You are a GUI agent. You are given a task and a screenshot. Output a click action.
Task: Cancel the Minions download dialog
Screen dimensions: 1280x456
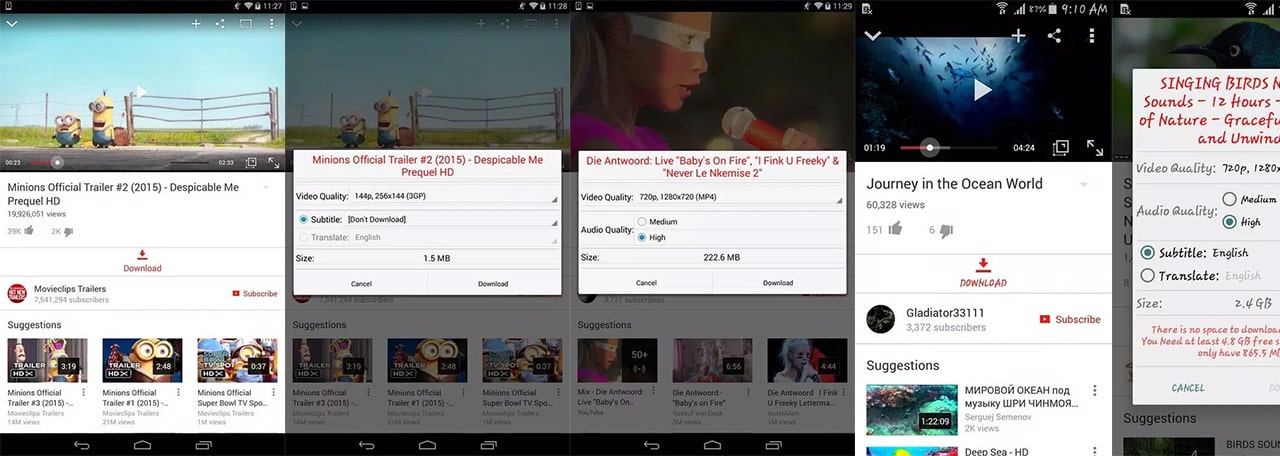361,283
